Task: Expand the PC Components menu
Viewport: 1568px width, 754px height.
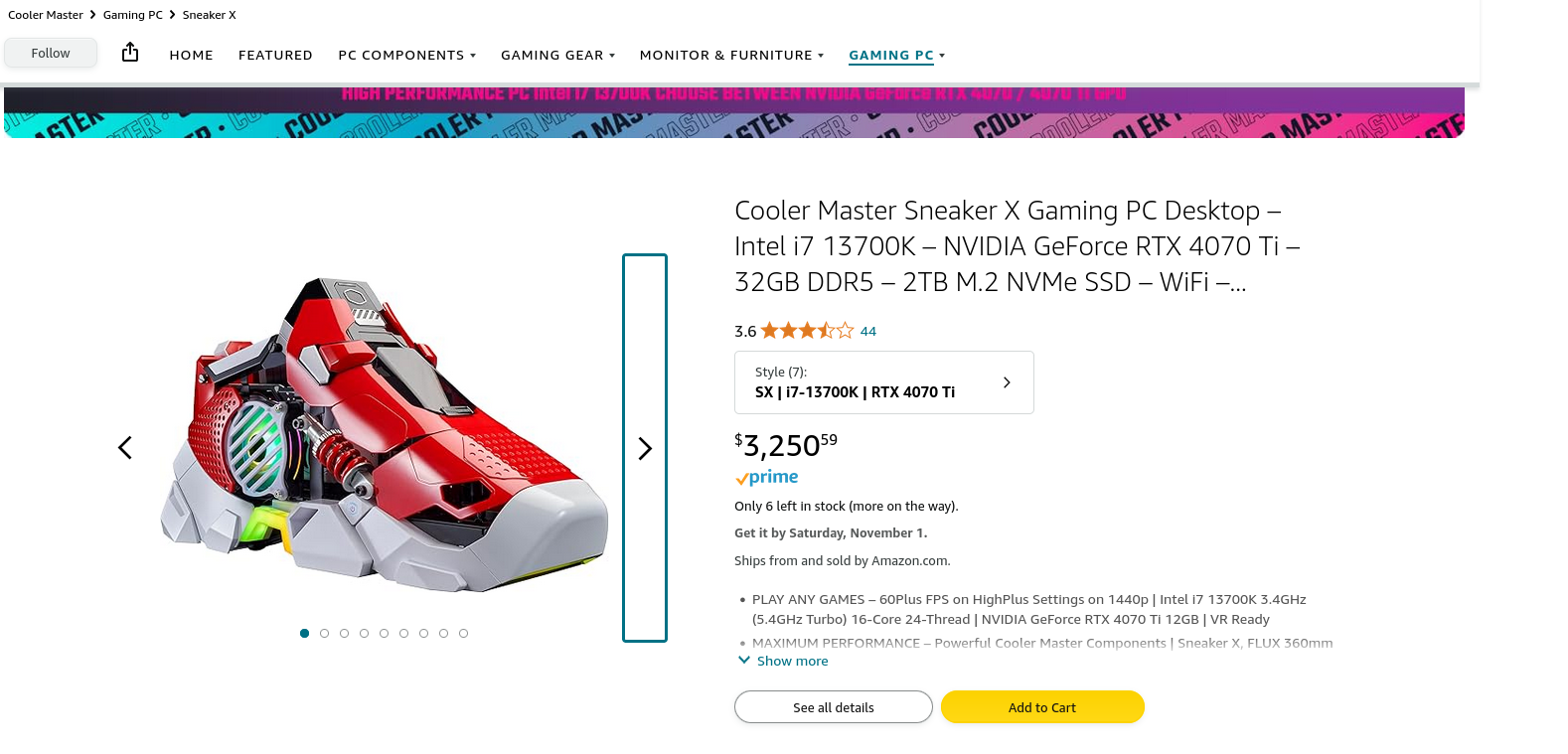Action: 406,56
